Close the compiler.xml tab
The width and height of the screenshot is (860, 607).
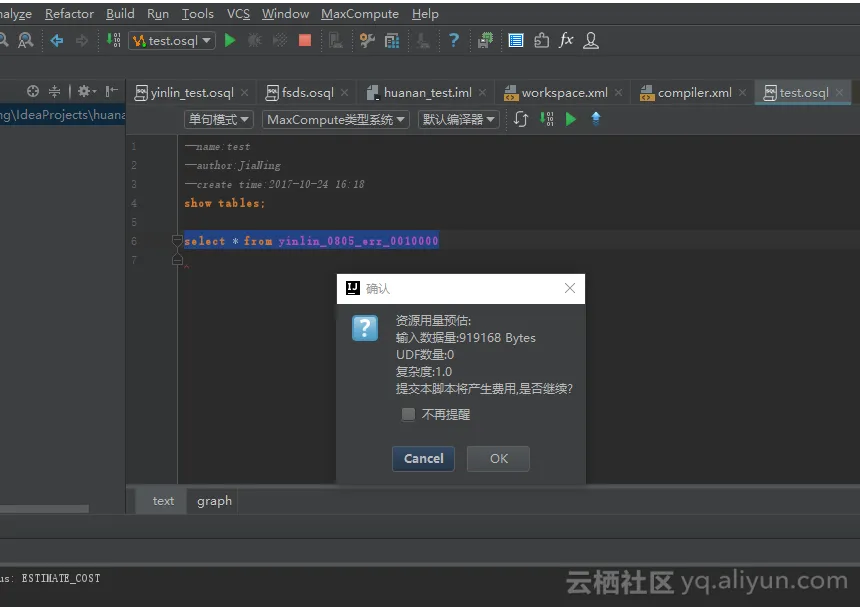click(743, 93)
